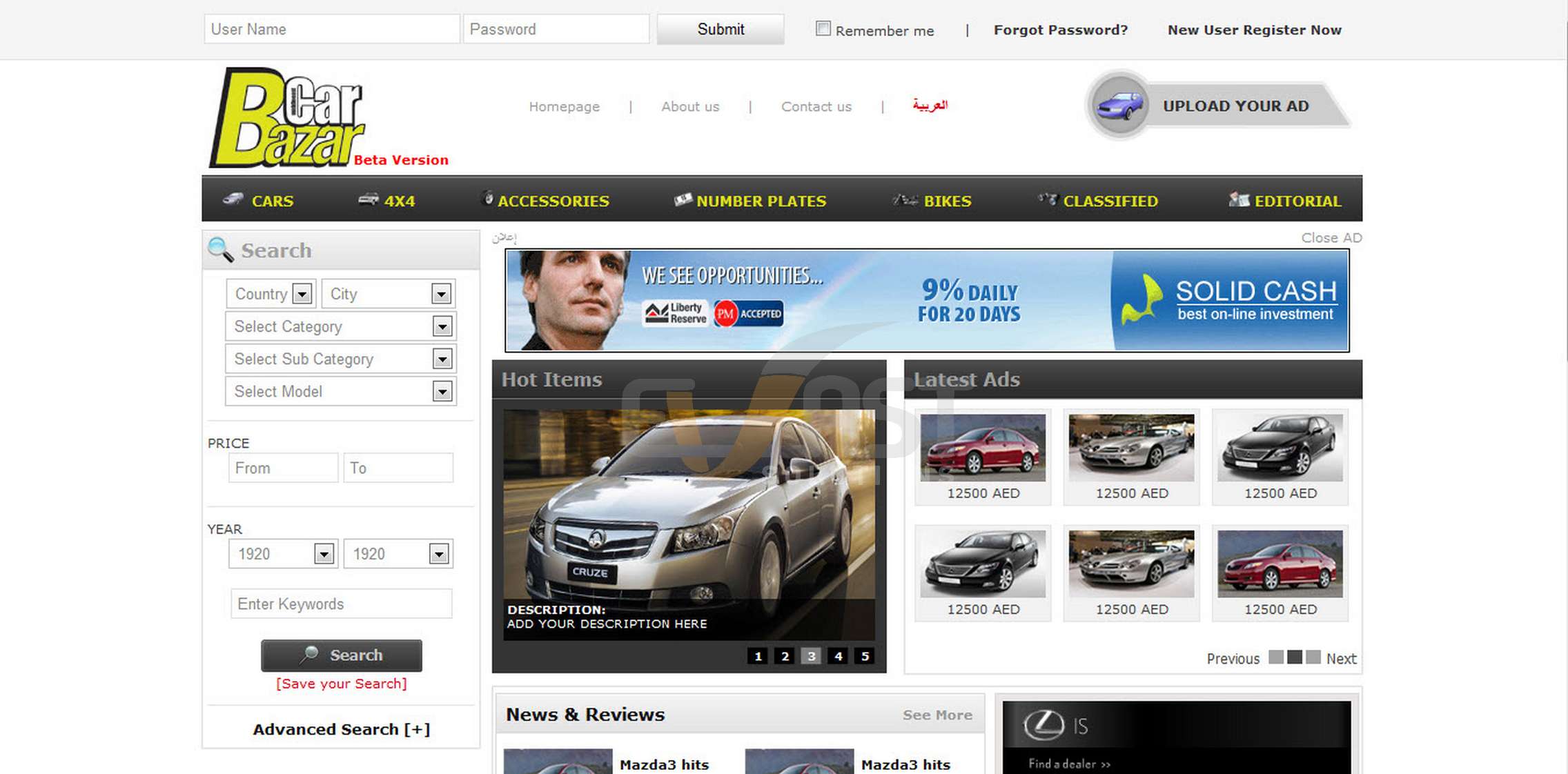Click the motorbike icon next to BIKES

tap(905, 199)
